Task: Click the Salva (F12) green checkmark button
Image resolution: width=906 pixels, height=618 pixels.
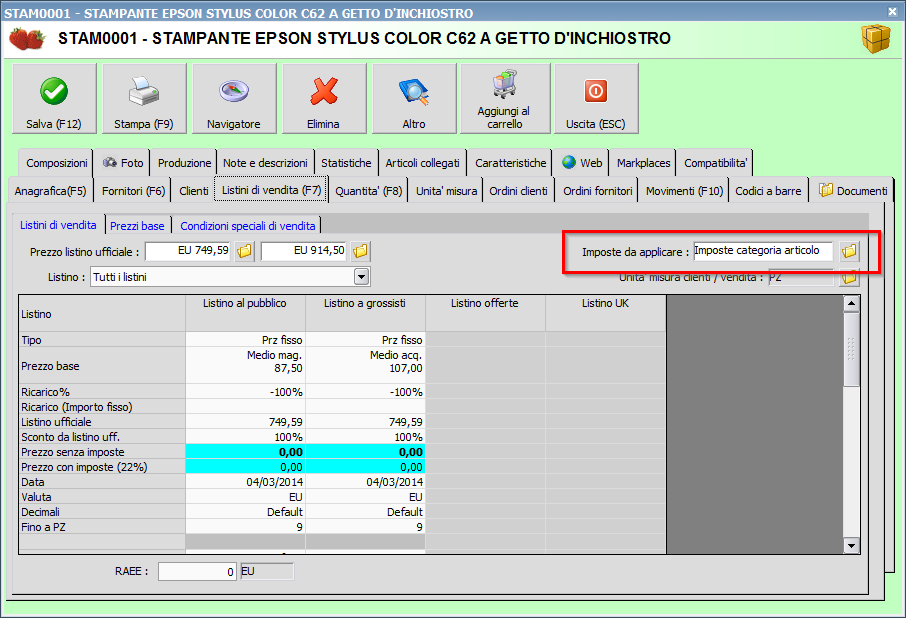Action: [54, 99]
